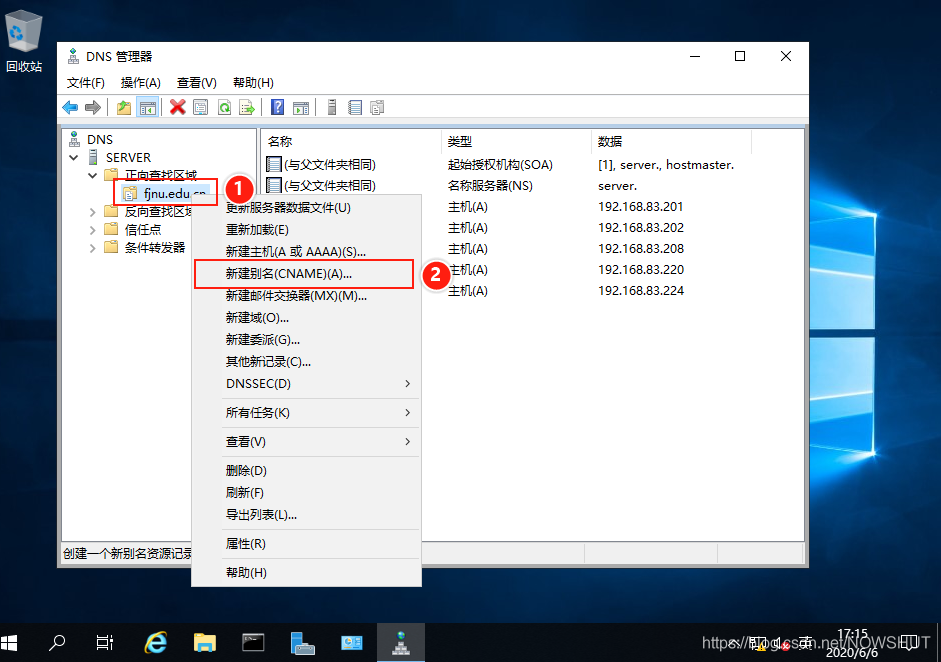The height and width of the screenshot is (662, 941).
Task: Click the blue Help question mark icon
Action: (277, 107)
